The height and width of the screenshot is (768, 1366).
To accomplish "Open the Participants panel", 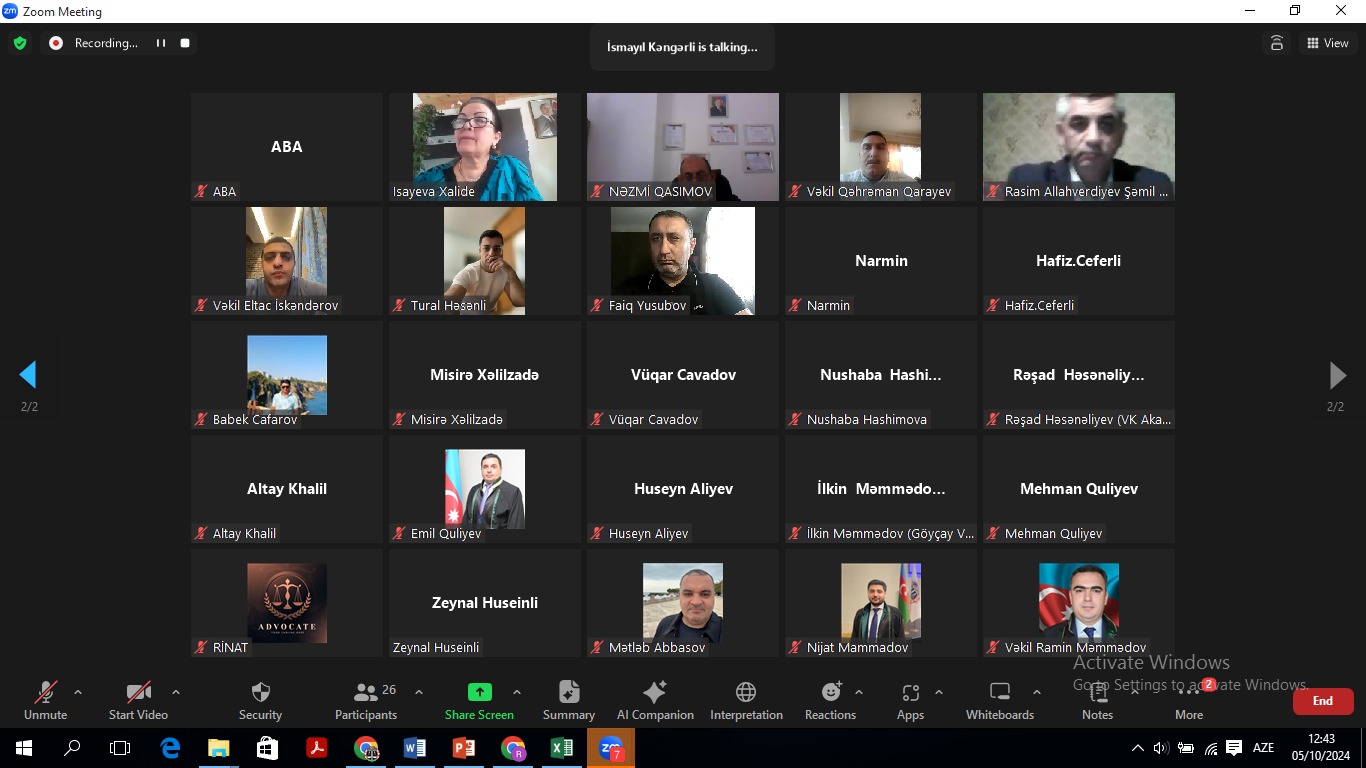I will click(366, 700).
